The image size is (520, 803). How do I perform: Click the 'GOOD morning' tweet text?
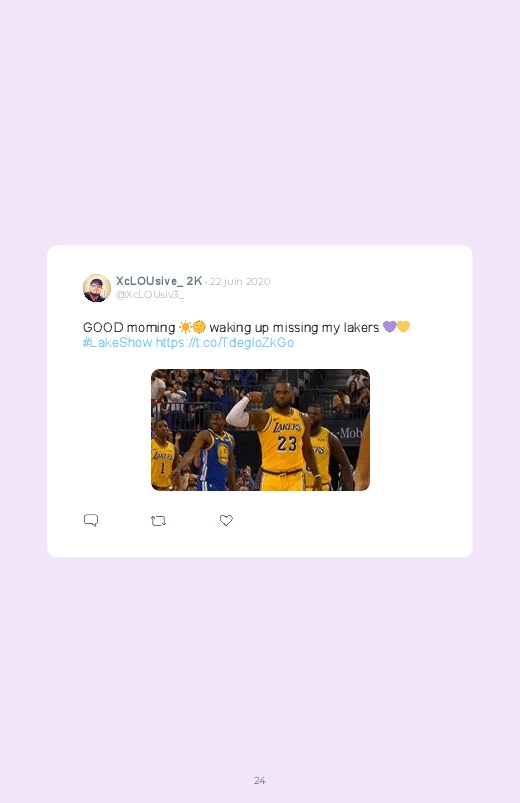tap(129, 327)
